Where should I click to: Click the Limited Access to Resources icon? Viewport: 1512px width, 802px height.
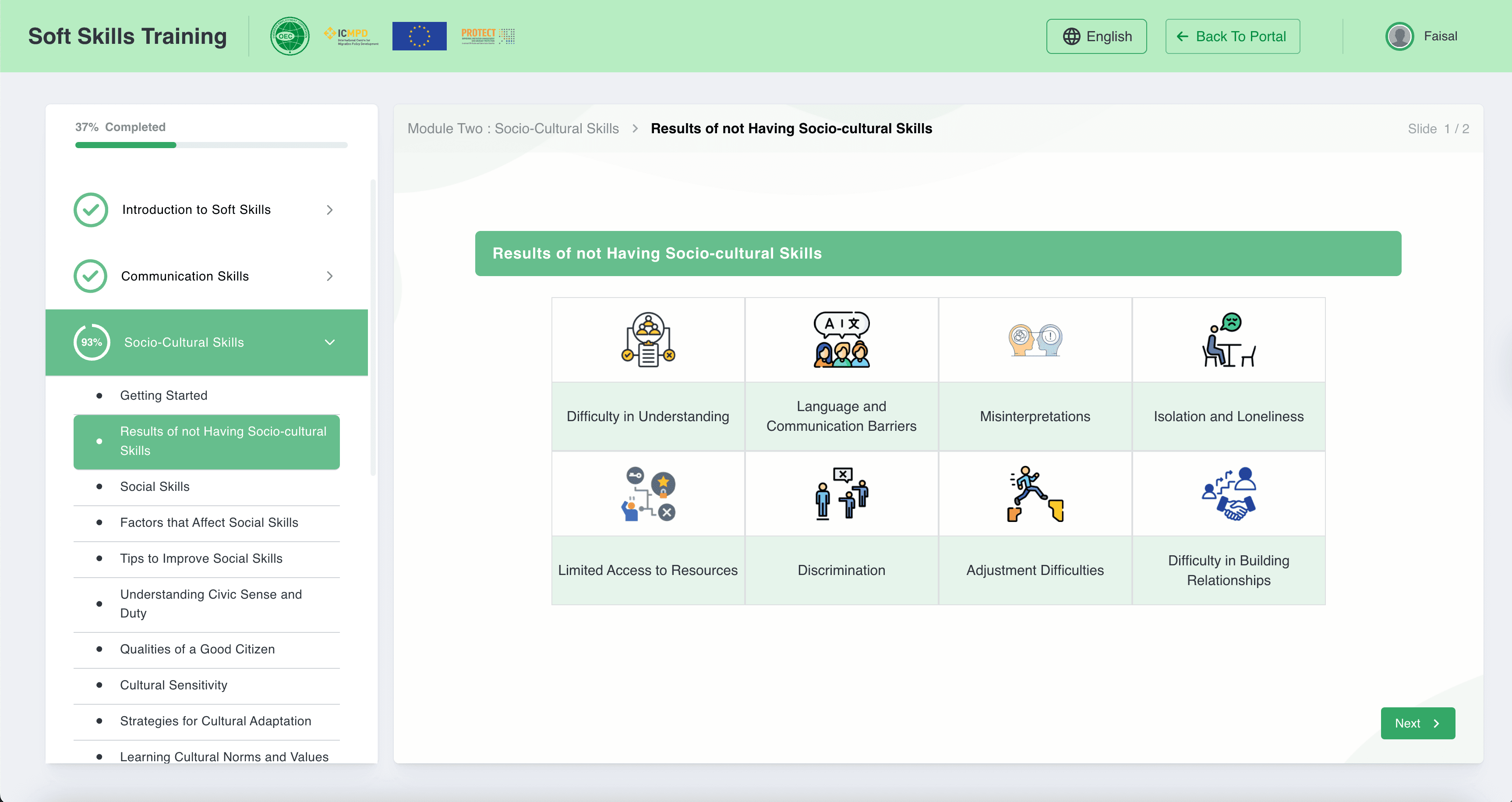[648, 494]
